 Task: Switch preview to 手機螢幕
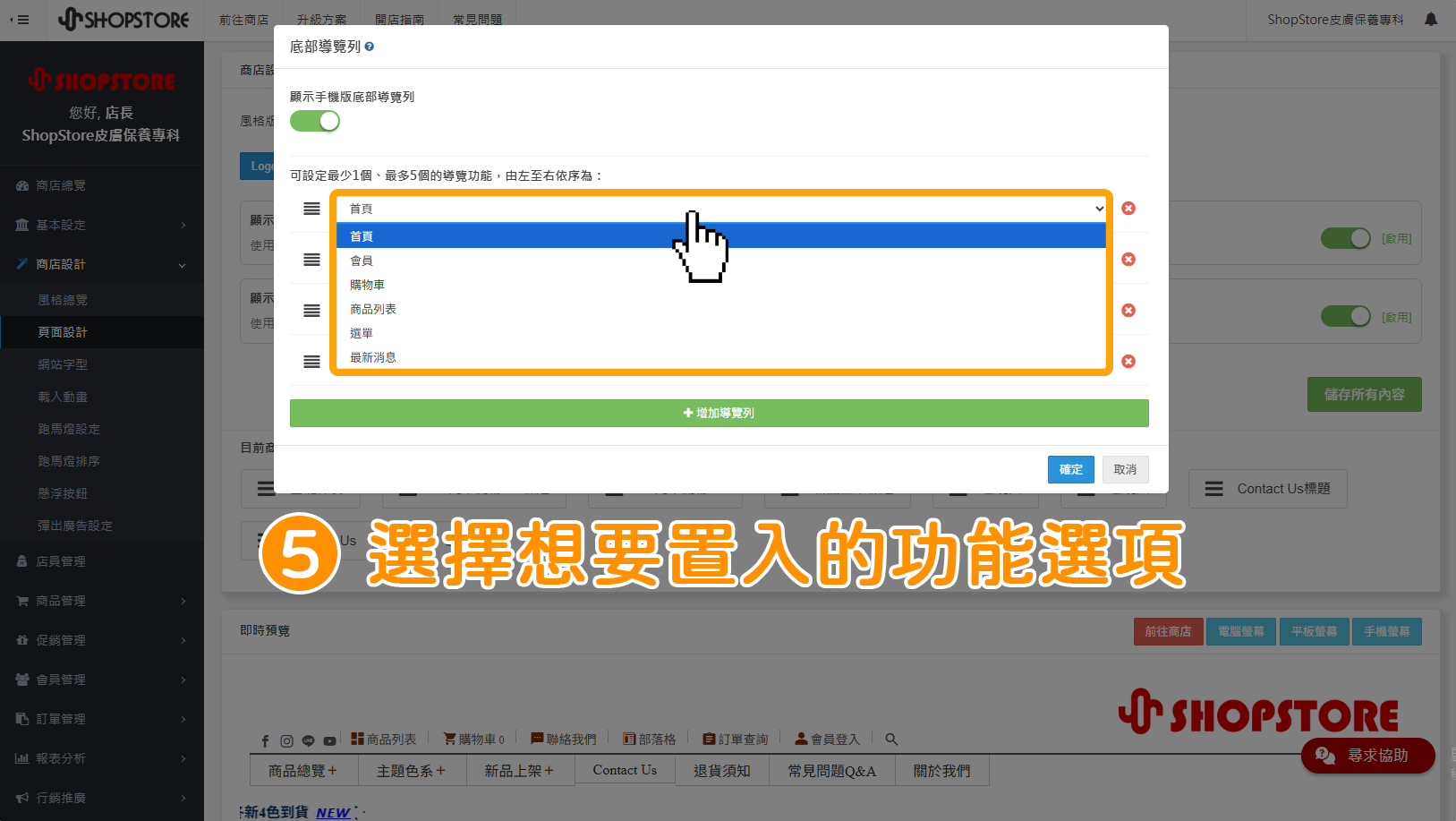(x=1386, y=631)
